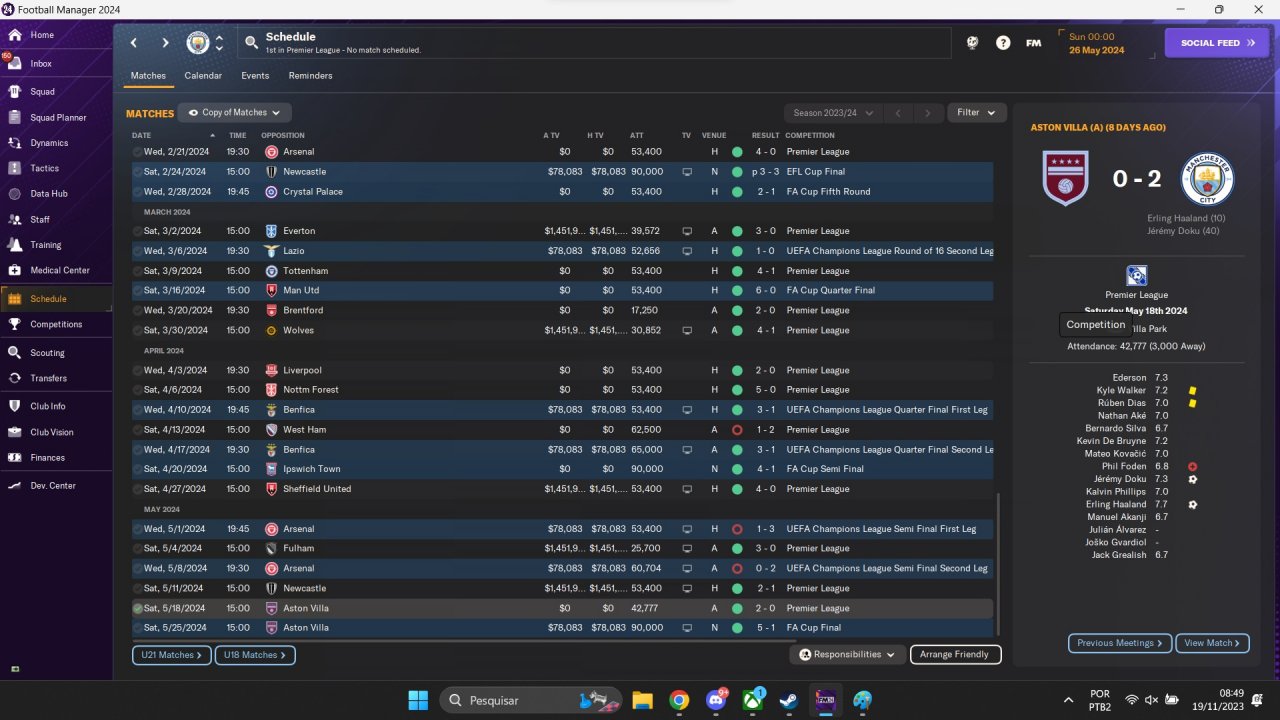Viewport: 1280px width, 720px height.
Task: Click the Opposition column header
Action: tap(283, 136)
